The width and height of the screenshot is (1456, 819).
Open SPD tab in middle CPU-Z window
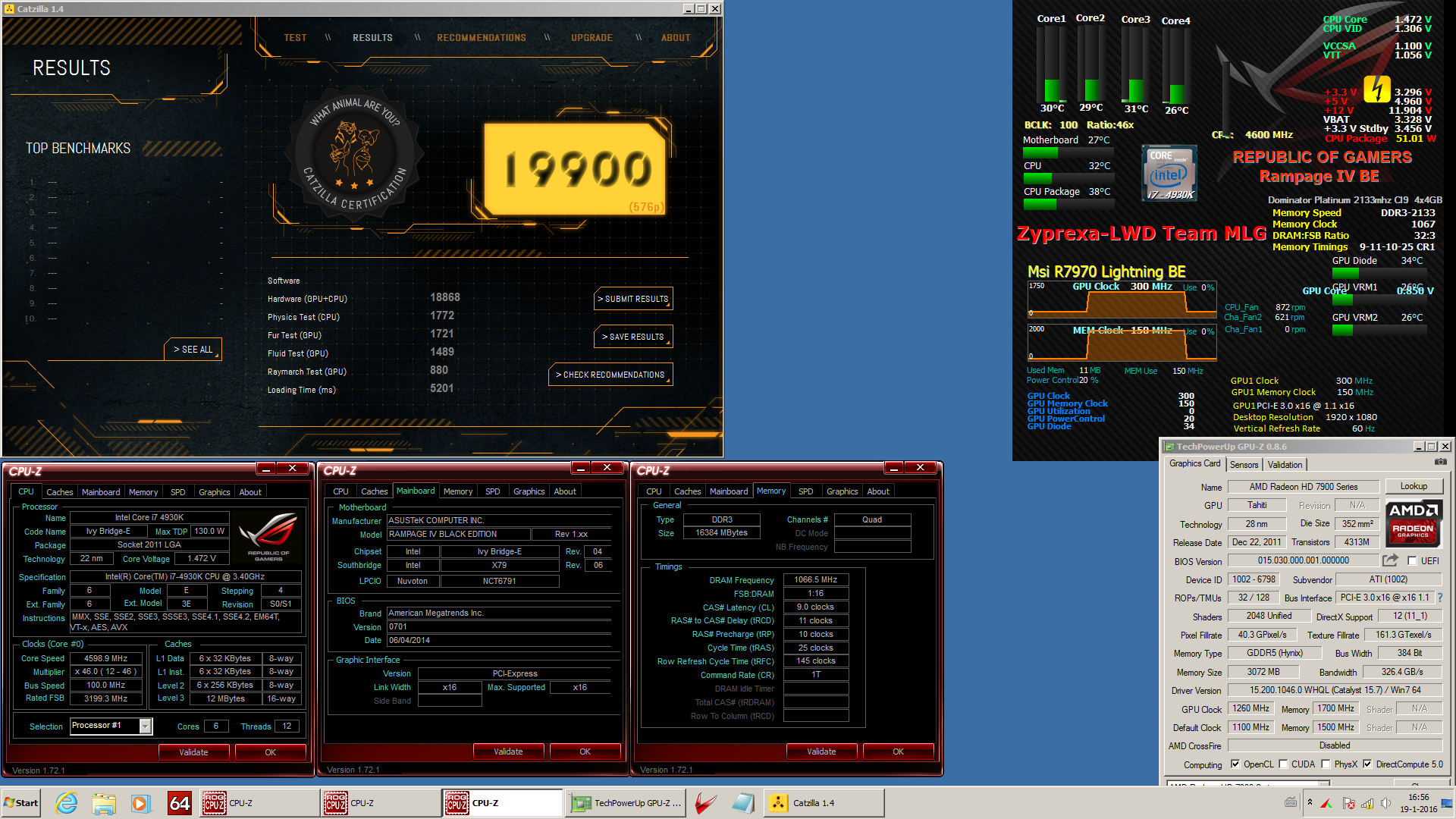coord(493,491)
